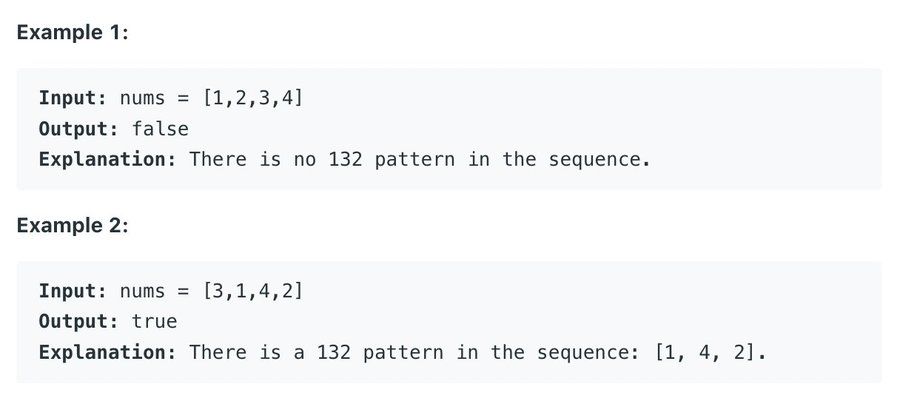This screenshot has width=900, height=401.
Task: Click the Explanation label in Example 1
Action: click(107, 159)
